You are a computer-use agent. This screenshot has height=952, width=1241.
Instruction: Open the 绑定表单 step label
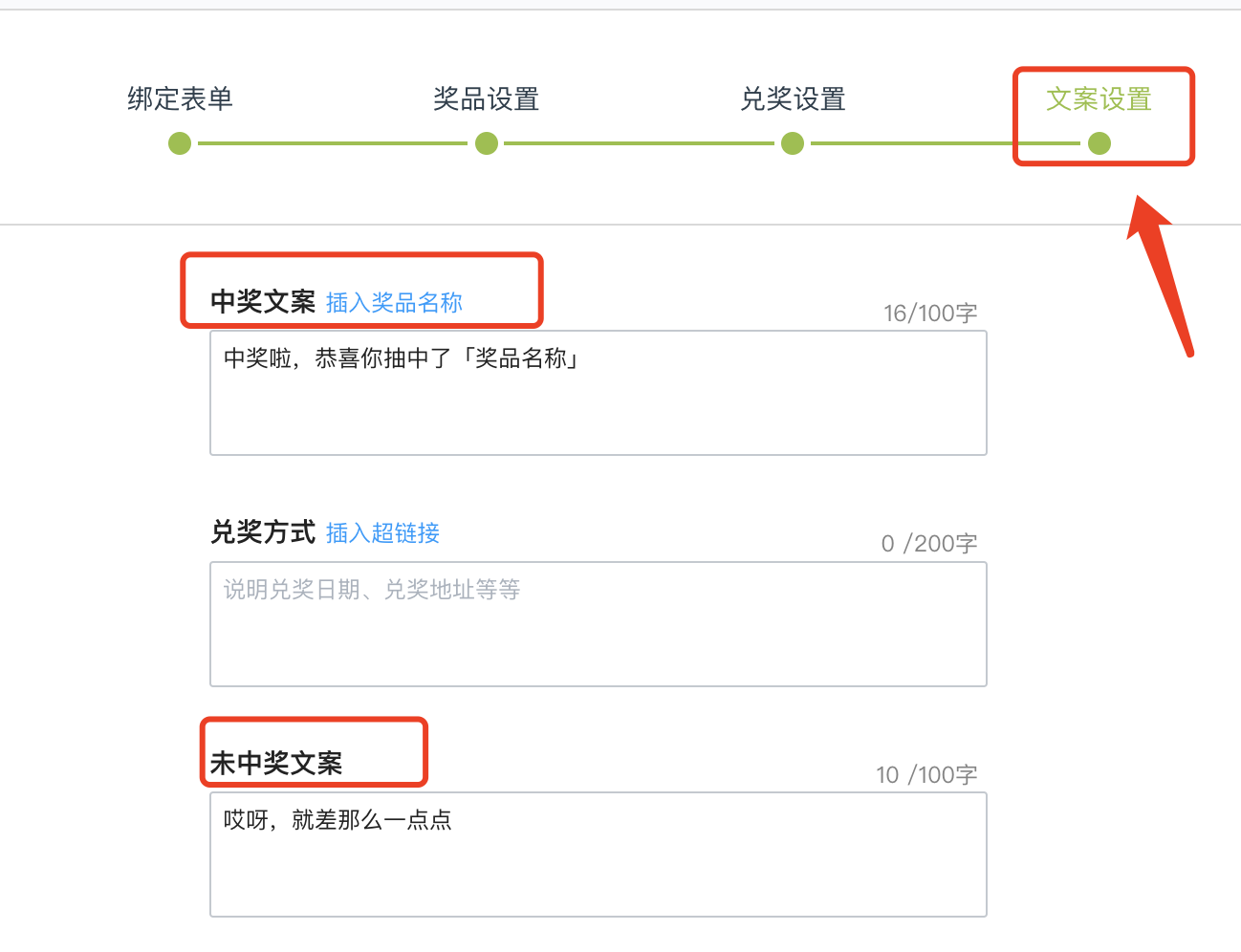(x=181, y=98)
